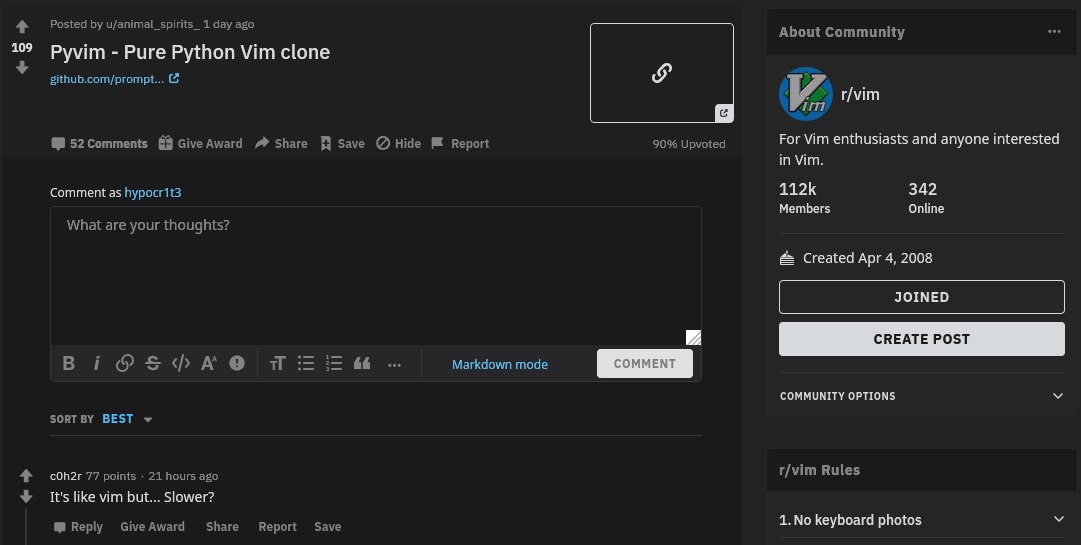
Task: Apply superscript formatting
Action: 209,363
